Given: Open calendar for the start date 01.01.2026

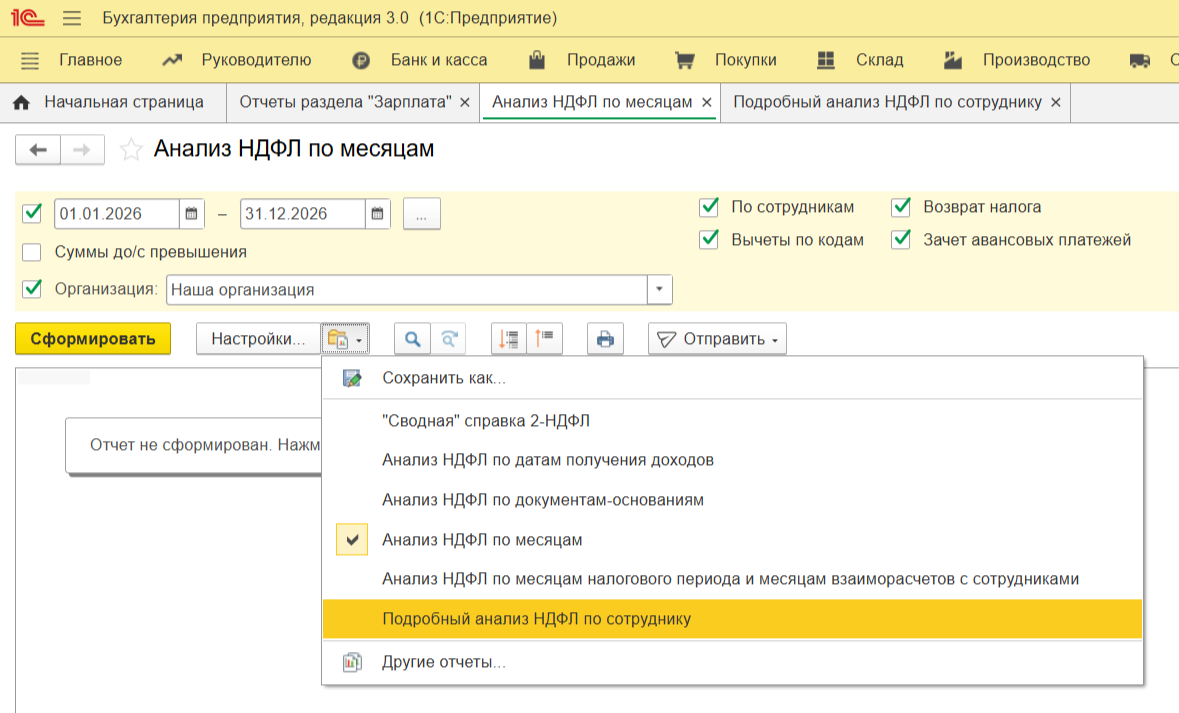Looking at the screenshot, I should [x=192, y=214].
